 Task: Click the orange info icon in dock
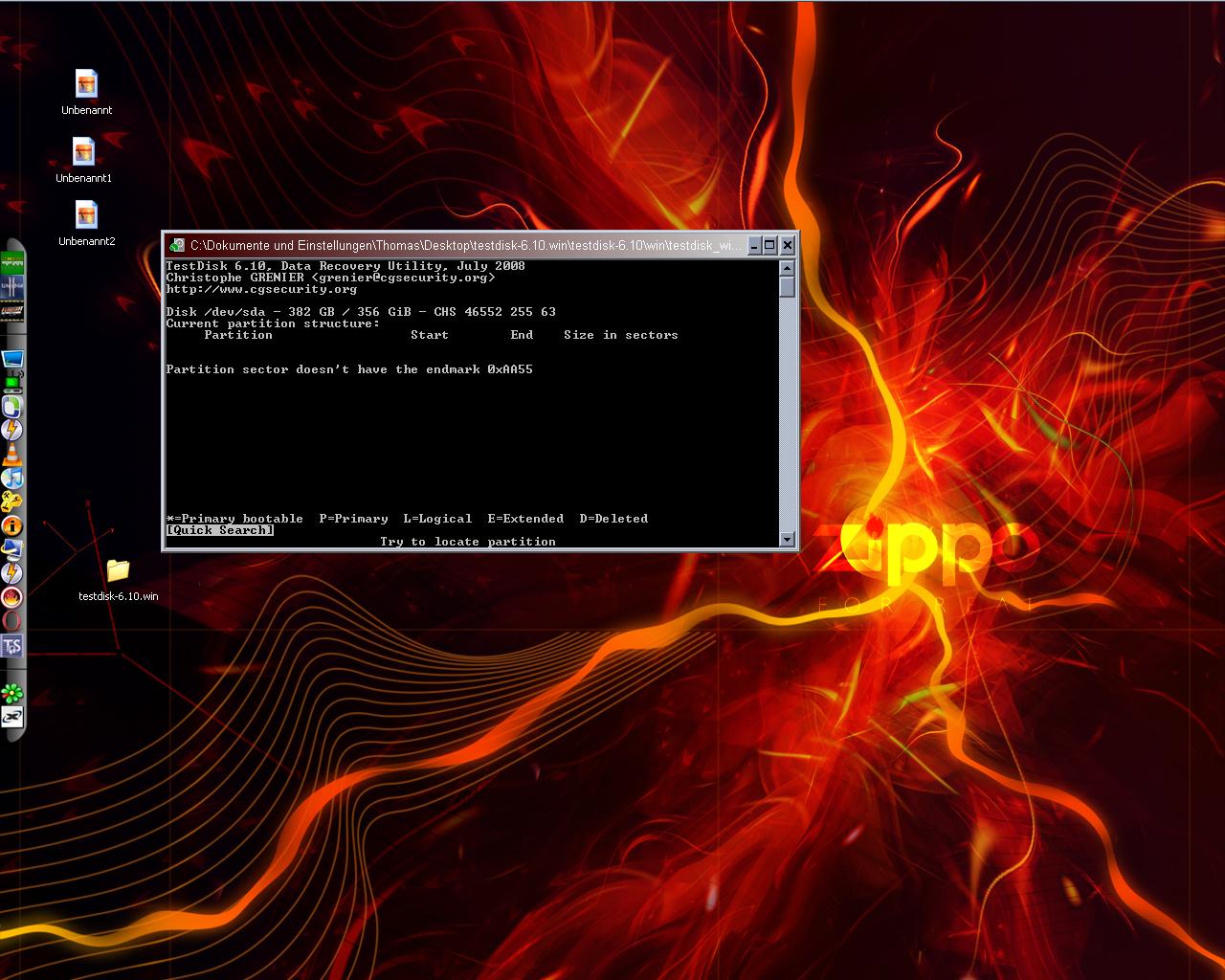tap(12, 525)
